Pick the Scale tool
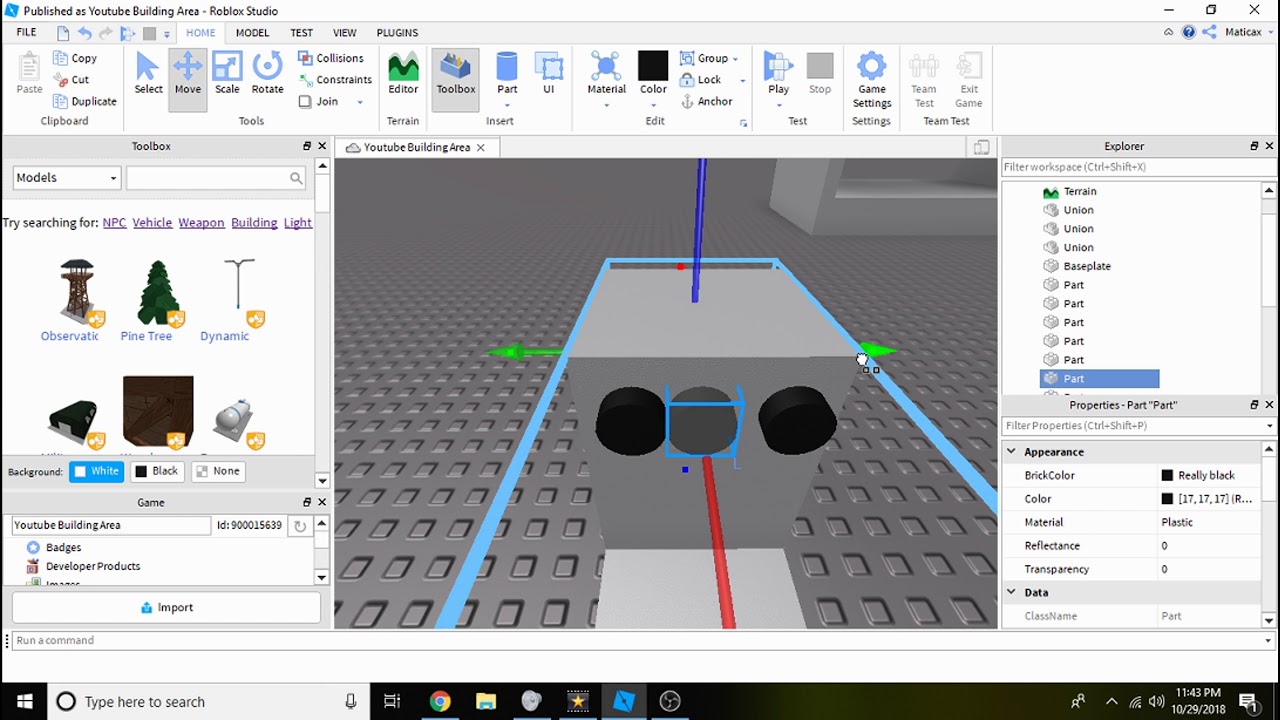The width and height of the screenshot is (1280, 720). 227,73
